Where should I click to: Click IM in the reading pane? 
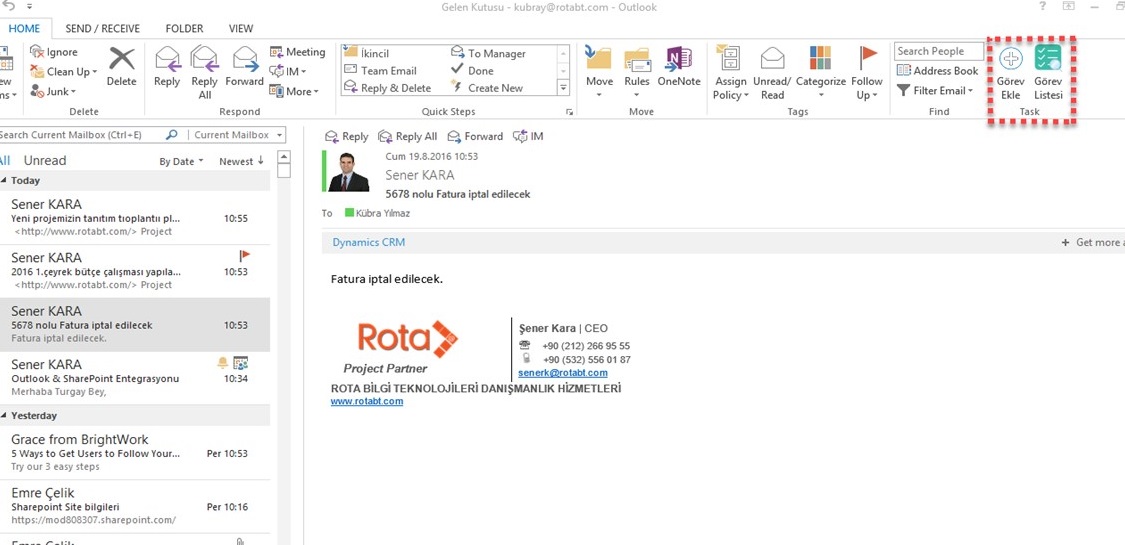pyautogui.click(x=528, y=136)
